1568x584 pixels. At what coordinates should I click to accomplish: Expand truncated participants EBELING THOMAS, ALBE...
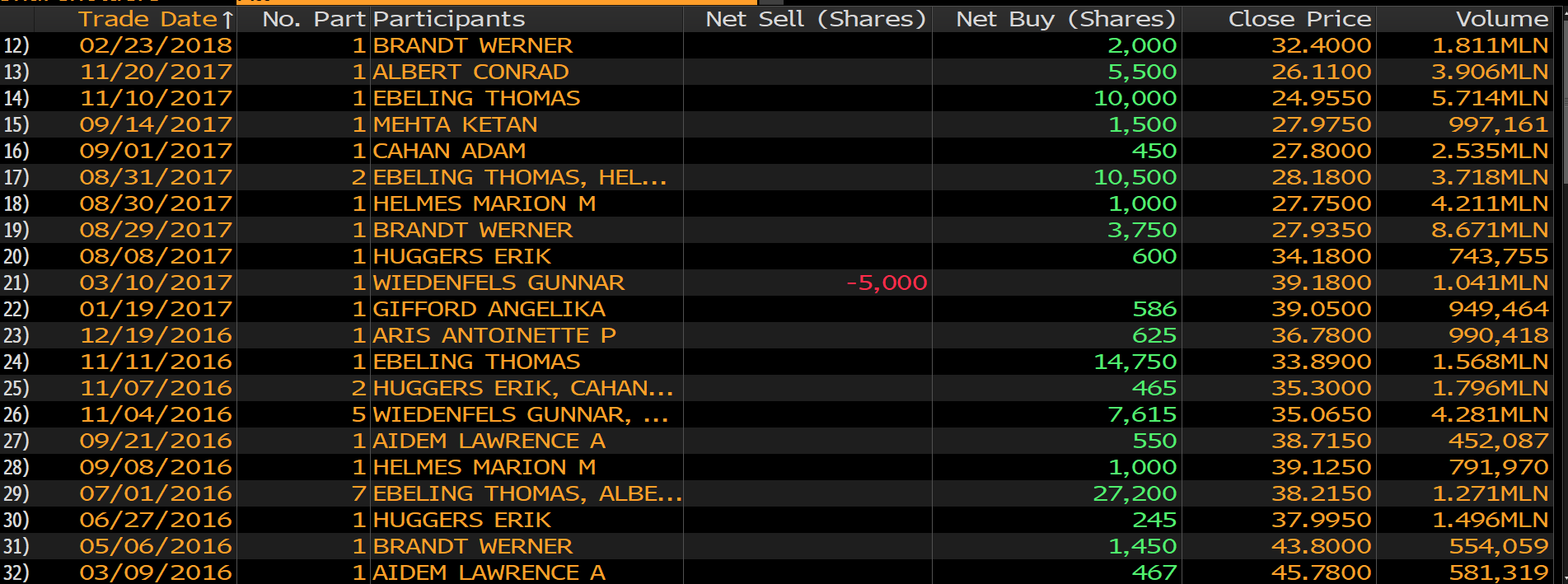coord(527,493)
